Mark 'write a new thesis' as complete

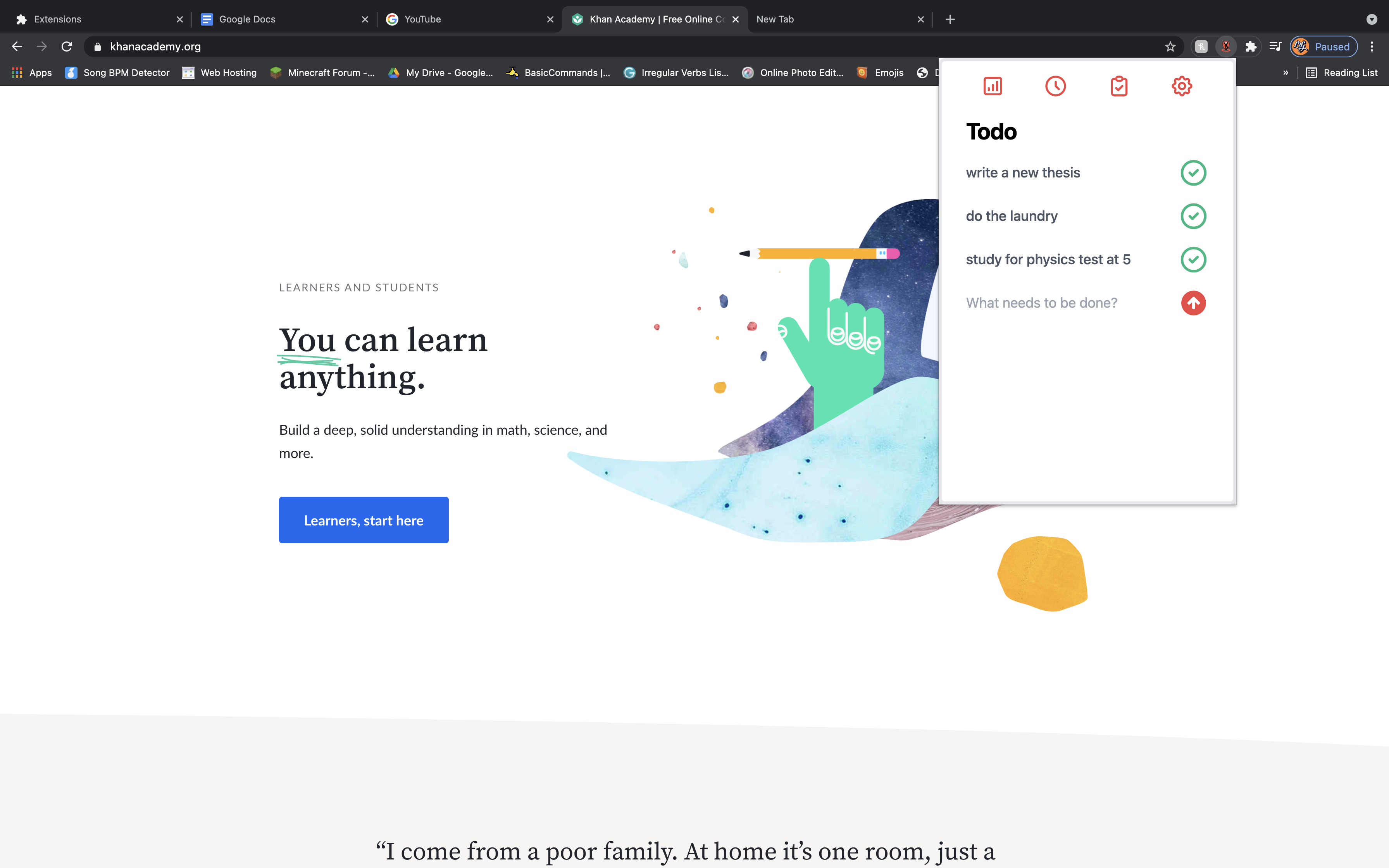pyautogui.click(x=1193, y=173)
